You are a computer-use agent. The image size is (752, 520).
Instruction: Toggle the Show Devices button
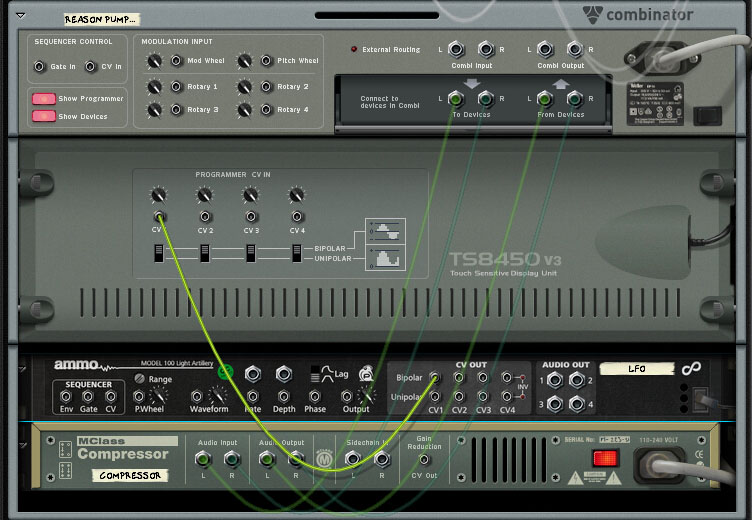point(44,116)
